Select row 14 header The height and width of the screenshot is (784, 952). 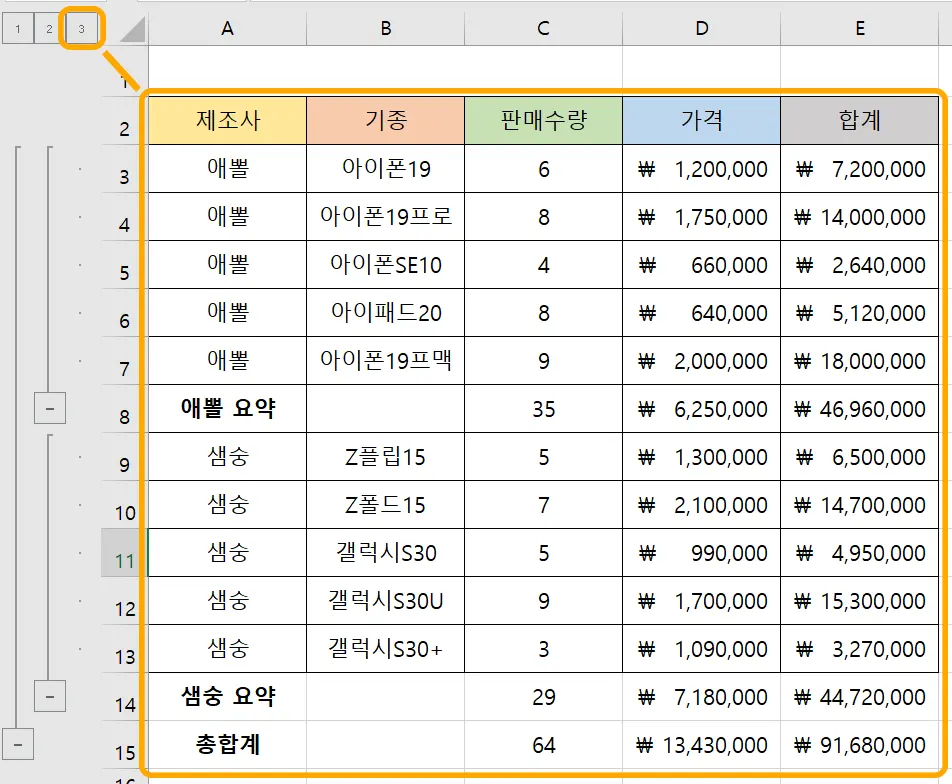tap(124, 697)
